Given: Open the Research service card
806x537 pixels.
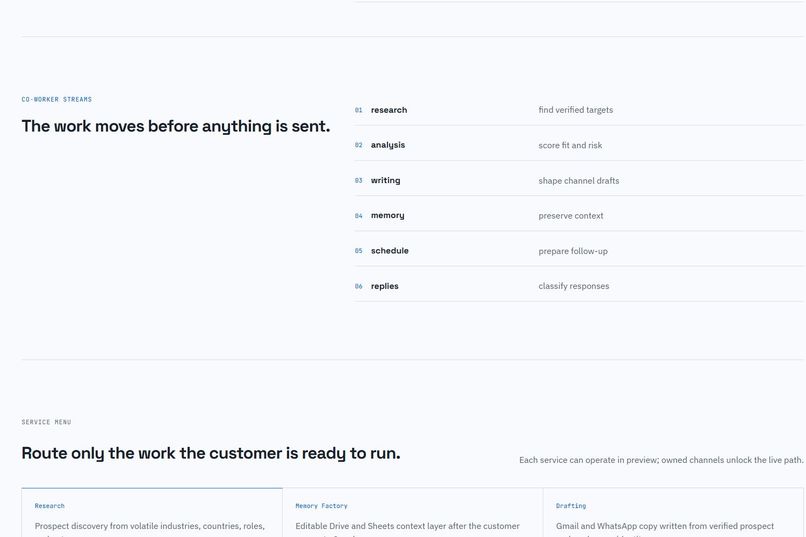Looking at the screenshot, I should click(x=152, y=512).
